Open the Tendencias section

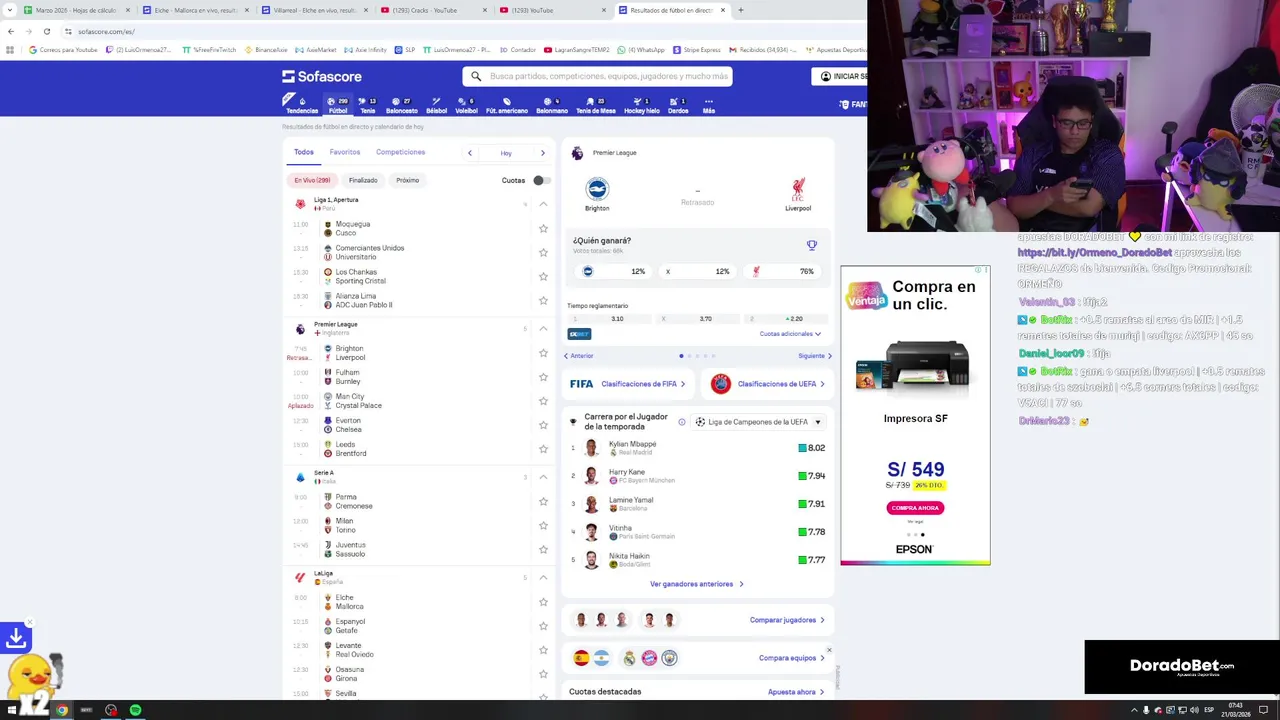[301, 105]
